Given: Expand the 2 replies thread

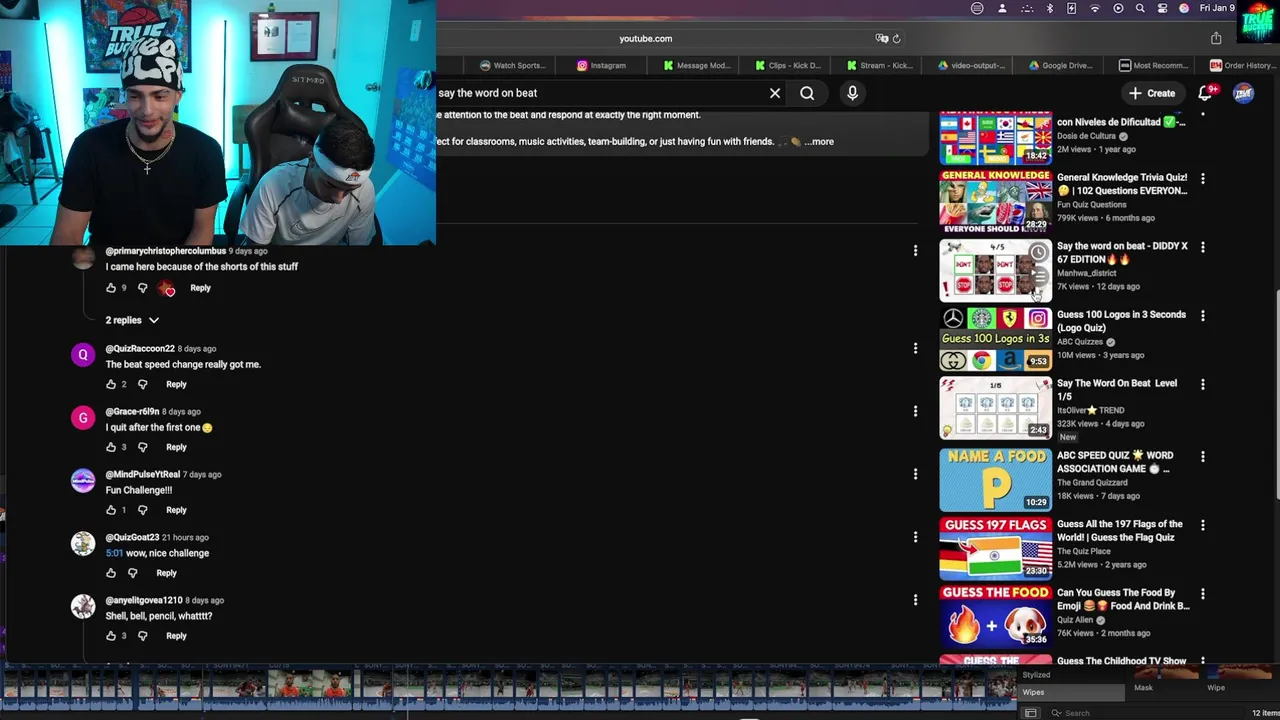Looking at the screenshot, I should click(x=132, y=320).
